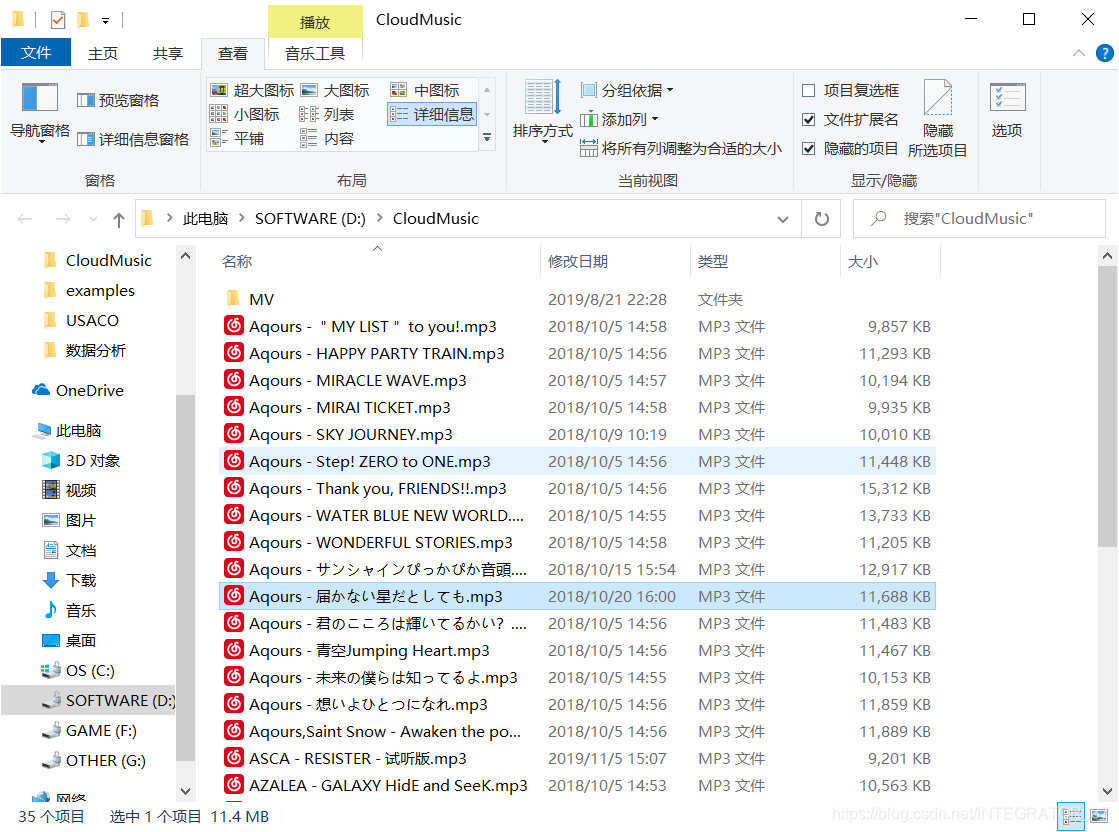Select ASCA - RESISTER file

pyautogui.click(x=577, y=759)
